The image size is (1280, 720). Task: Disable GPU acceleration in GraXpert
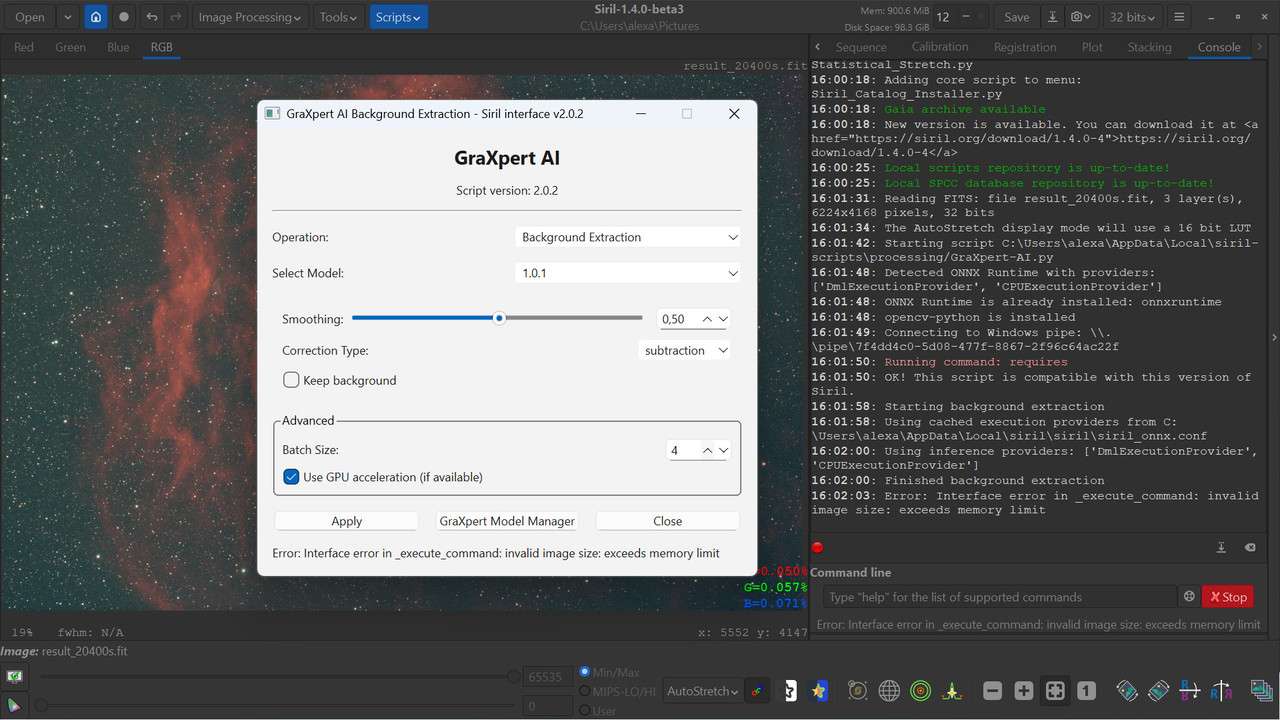291,477
